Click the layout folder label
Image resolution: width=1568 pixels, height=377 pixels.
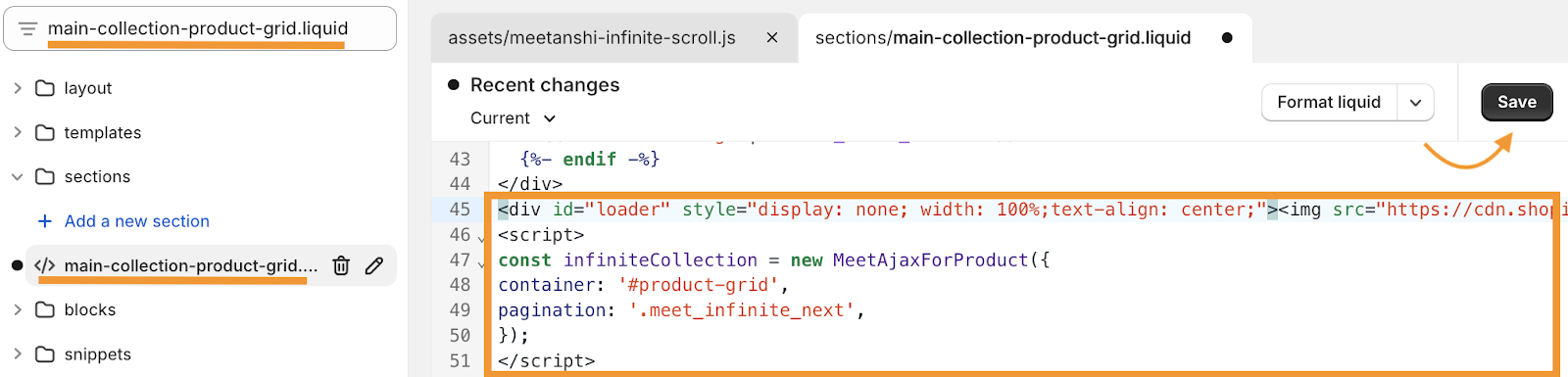pos(88,88)
